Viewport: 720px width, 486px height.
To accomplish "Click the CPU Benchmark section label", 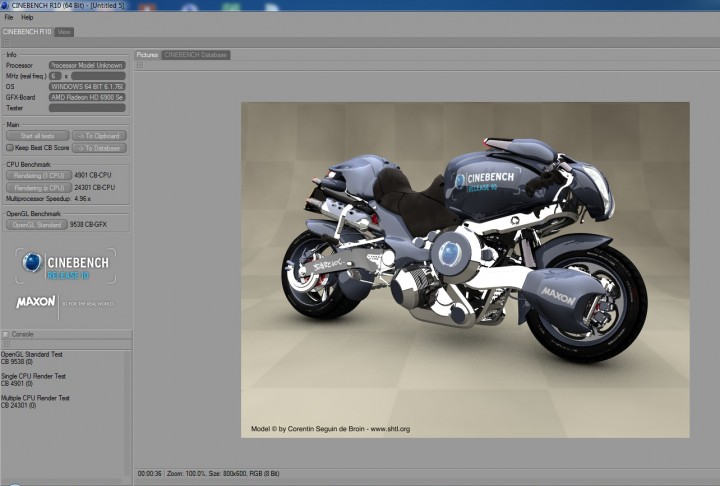I will (28, 164).
